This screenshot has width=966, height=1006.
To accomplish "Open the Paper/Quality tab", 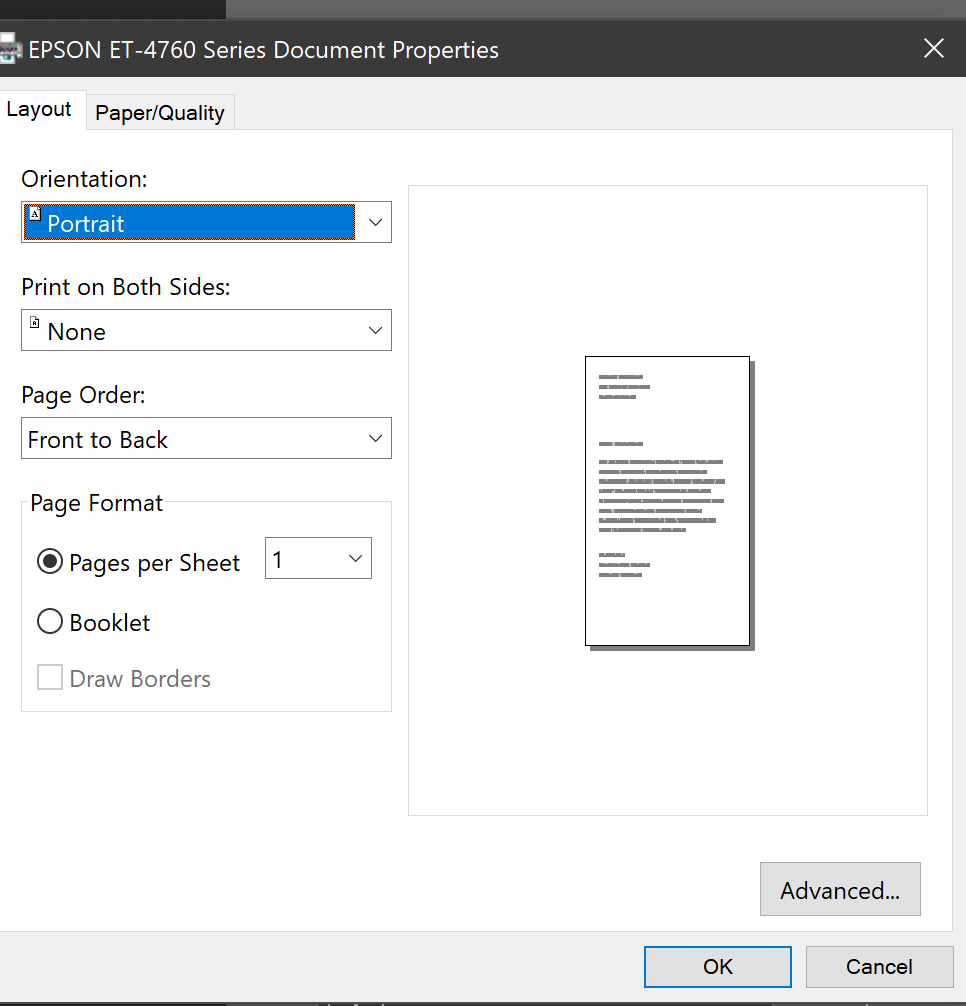I will point(160,113).
